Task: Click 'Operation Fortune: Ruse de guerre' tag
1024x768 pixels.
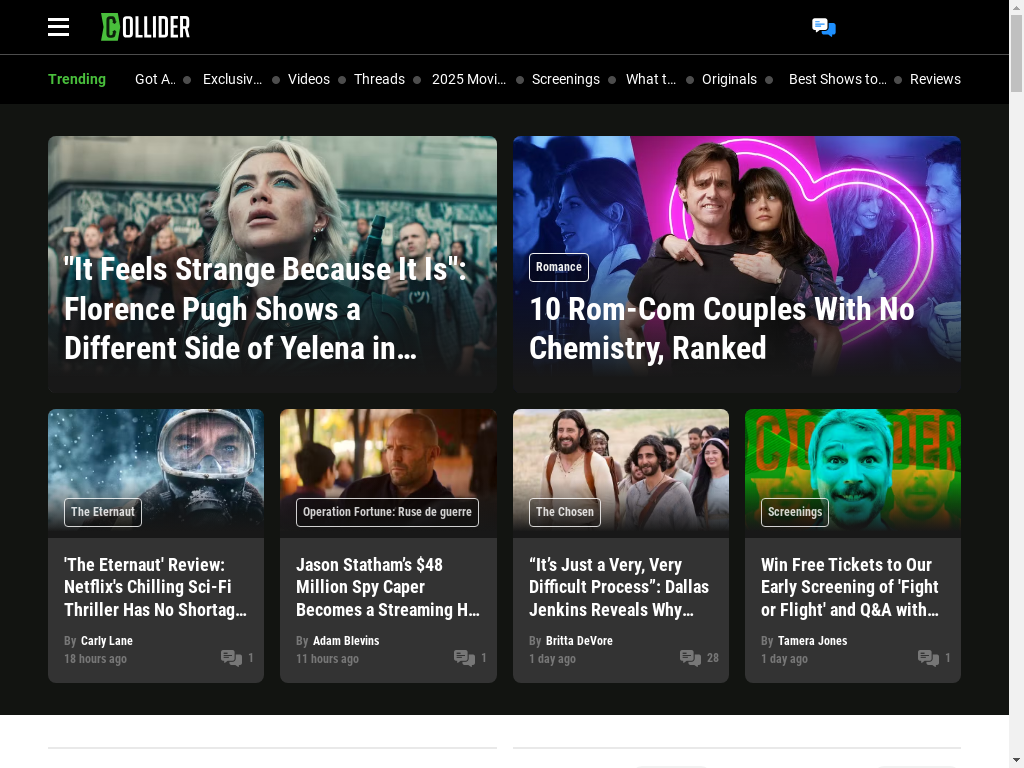Action: (387, 512)
